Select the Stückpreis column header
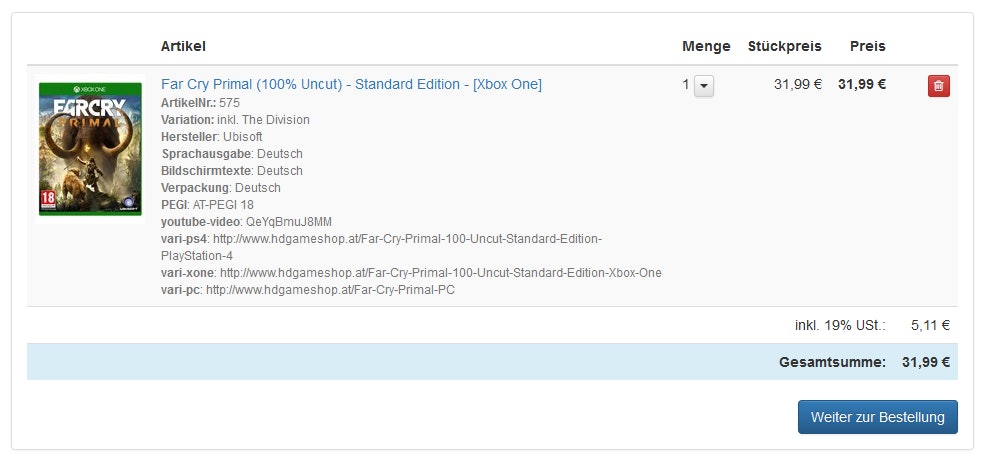Viewport: 981px width, 459px height. (x=784, y=46)
